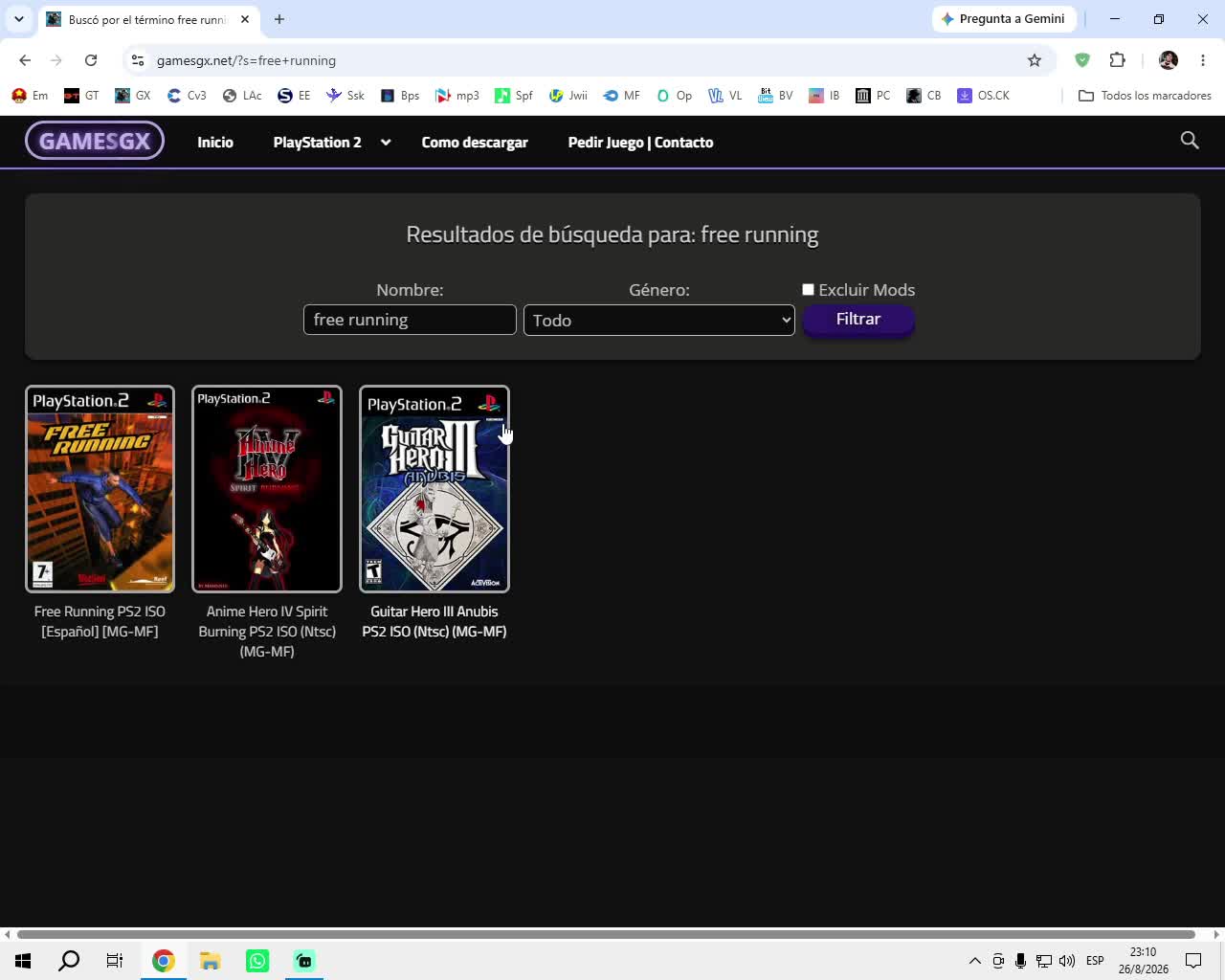Open the EE bookmark

tap(295, 96)
